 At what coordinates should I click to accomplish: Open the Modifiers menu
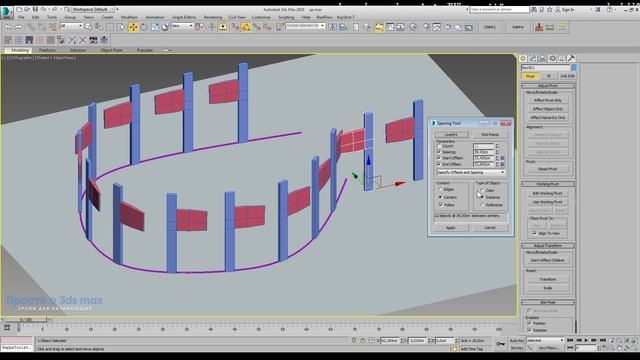click(129, 18)
